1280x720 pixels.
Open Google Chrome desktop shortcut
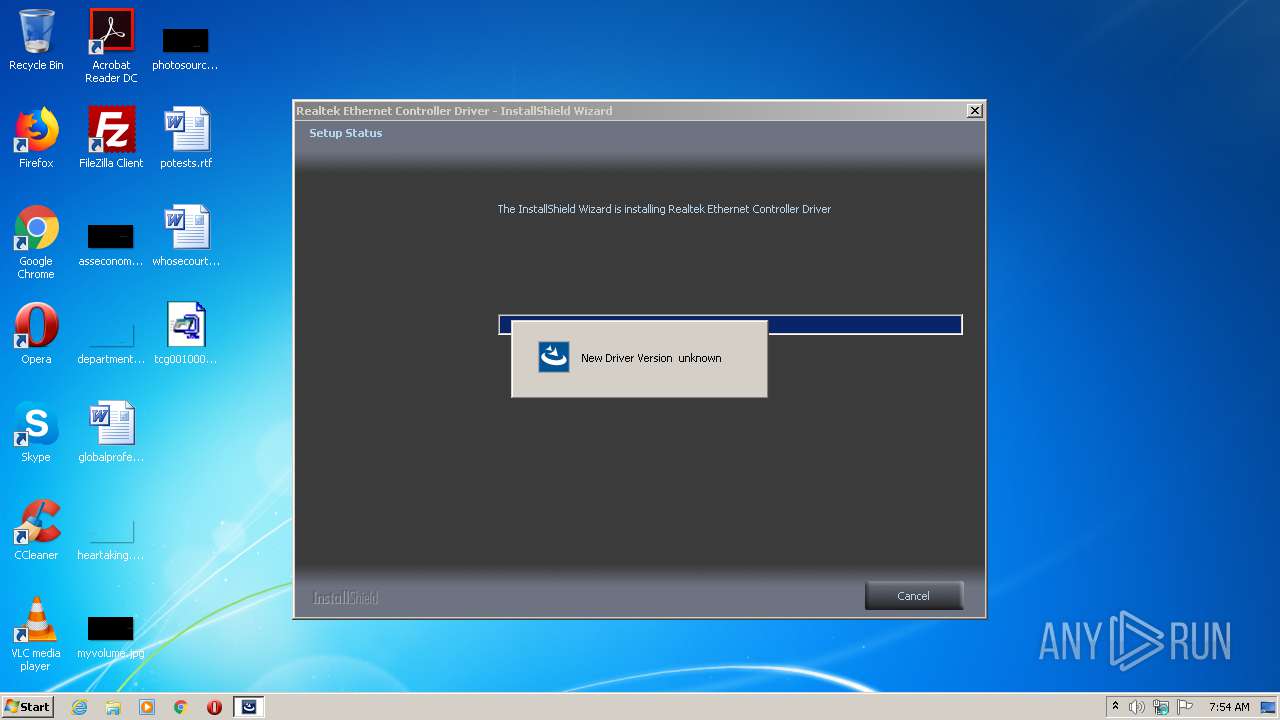click(36, 242)
